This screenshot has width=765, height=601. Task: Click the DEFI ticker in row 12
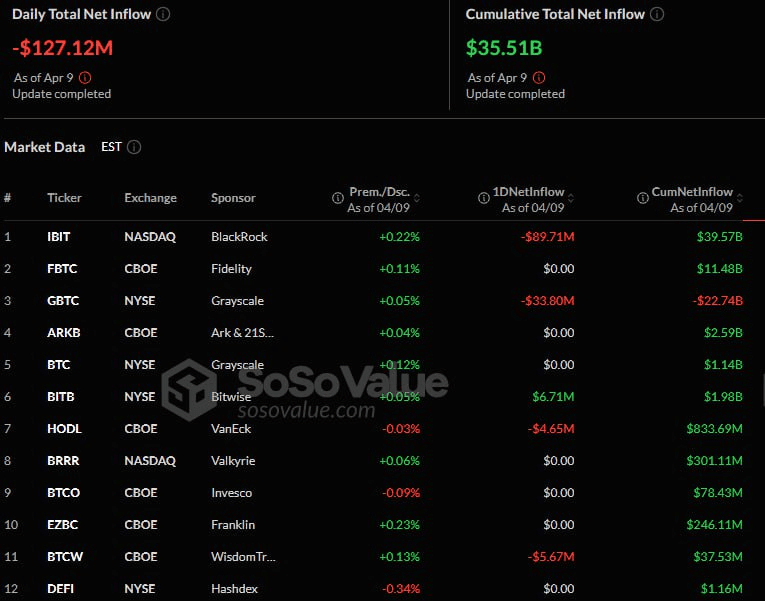click(x=60, y=589)
